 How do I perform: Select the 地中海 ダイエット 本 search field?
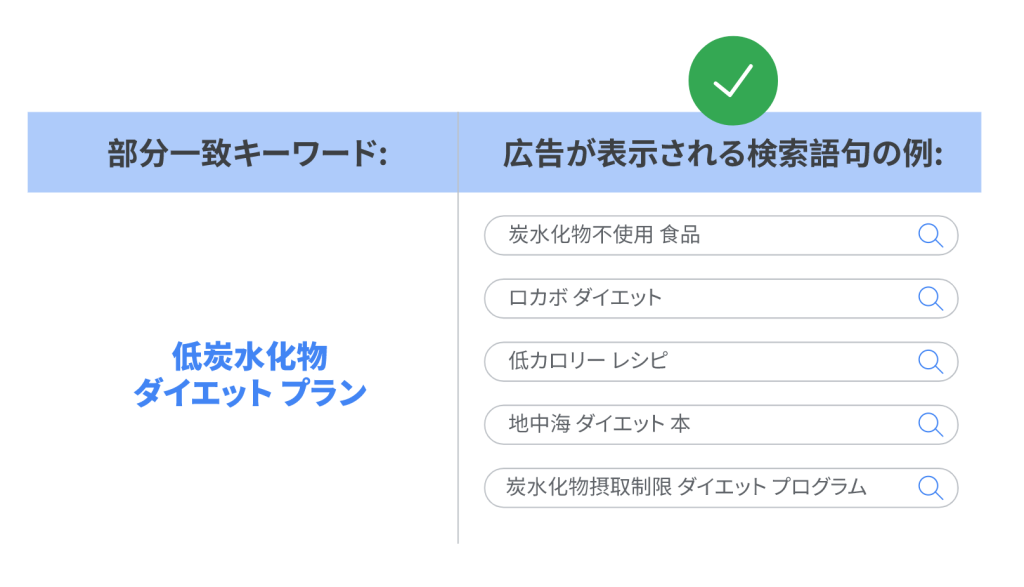(x=721, y=424)
